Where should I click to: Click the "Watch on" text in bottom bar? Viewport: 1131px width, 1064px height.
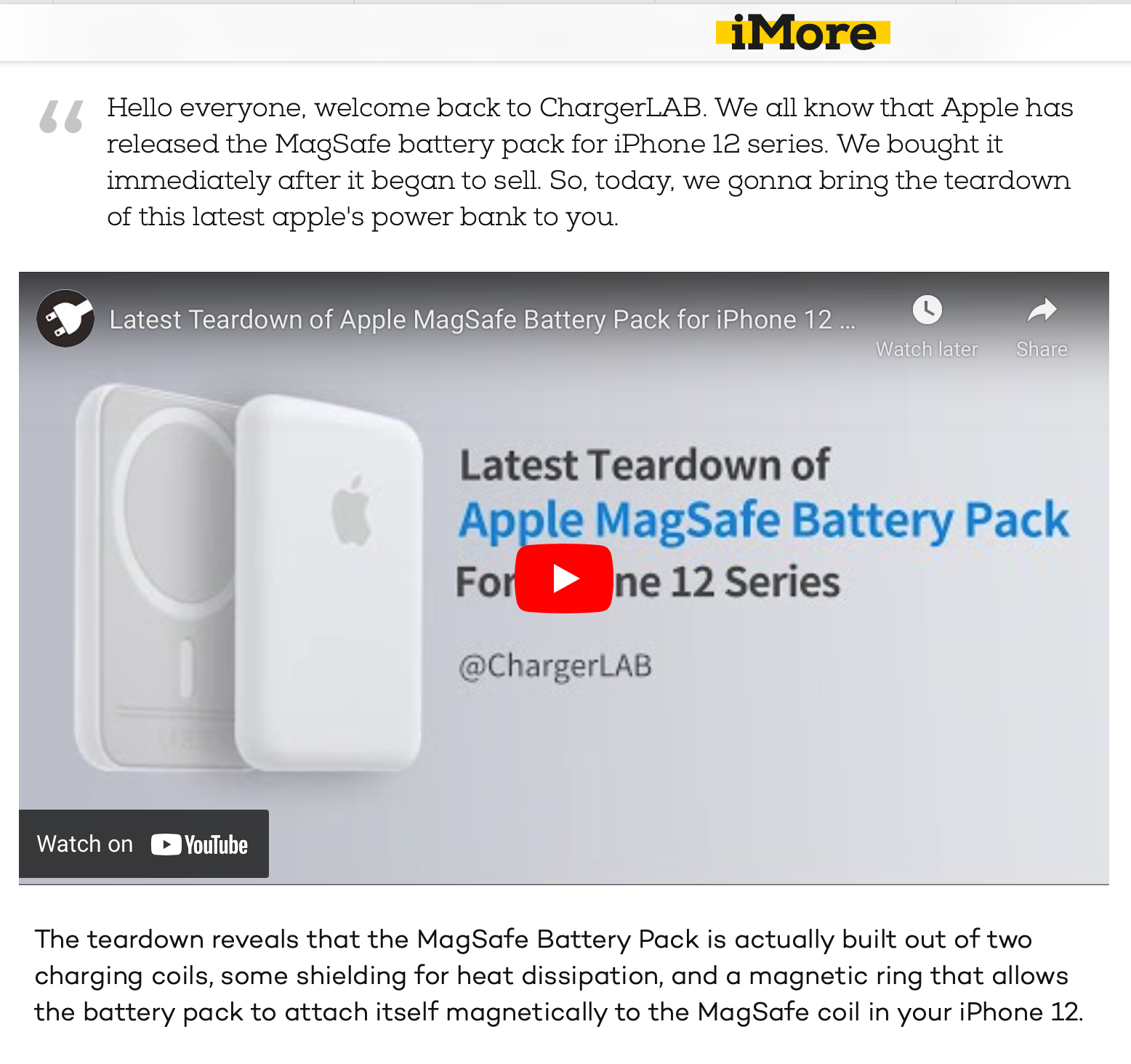click(85, 844)
